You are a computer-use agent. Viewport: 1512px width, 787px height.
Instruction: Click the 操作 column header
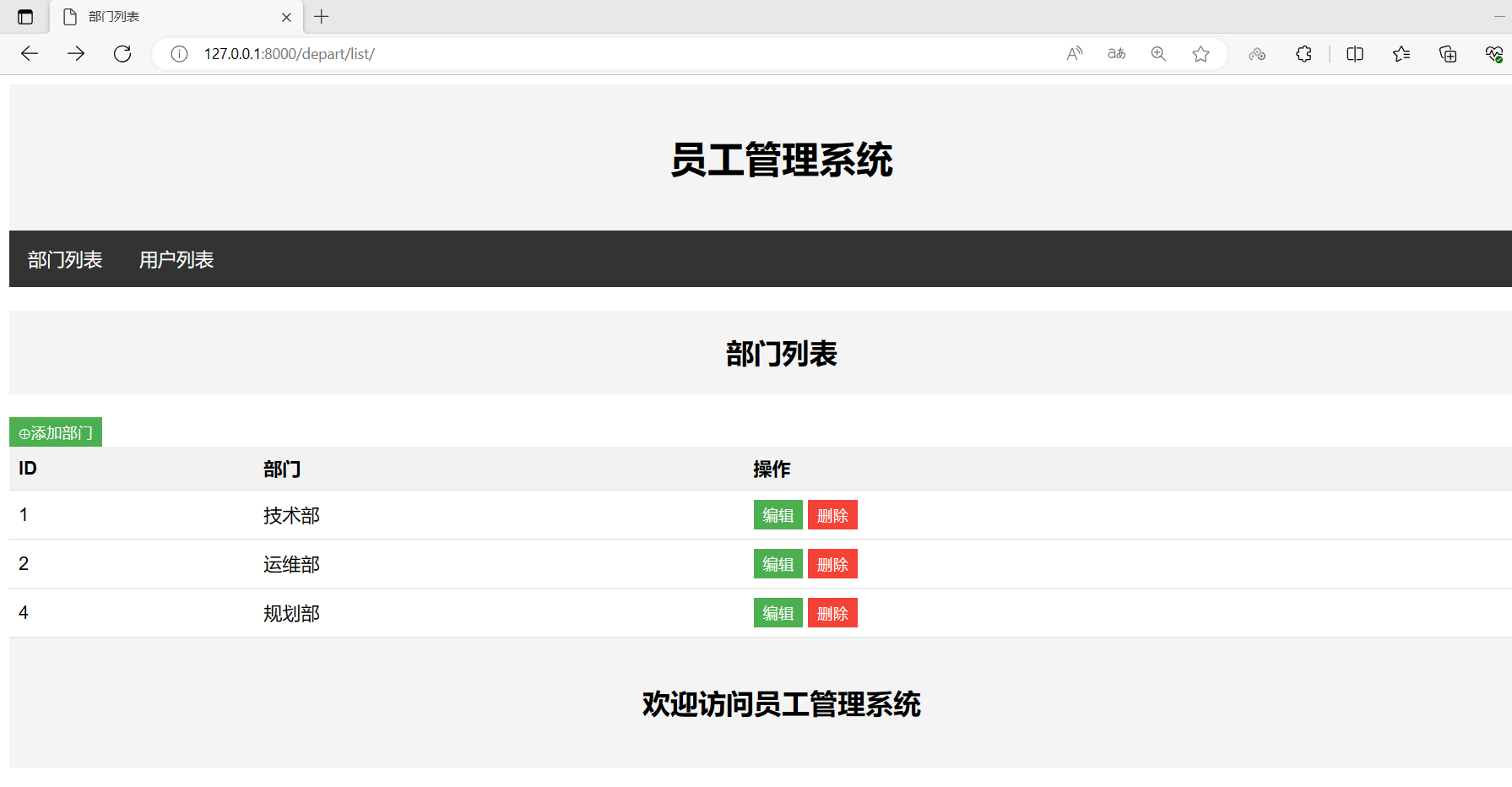click(x=772, y=469)
